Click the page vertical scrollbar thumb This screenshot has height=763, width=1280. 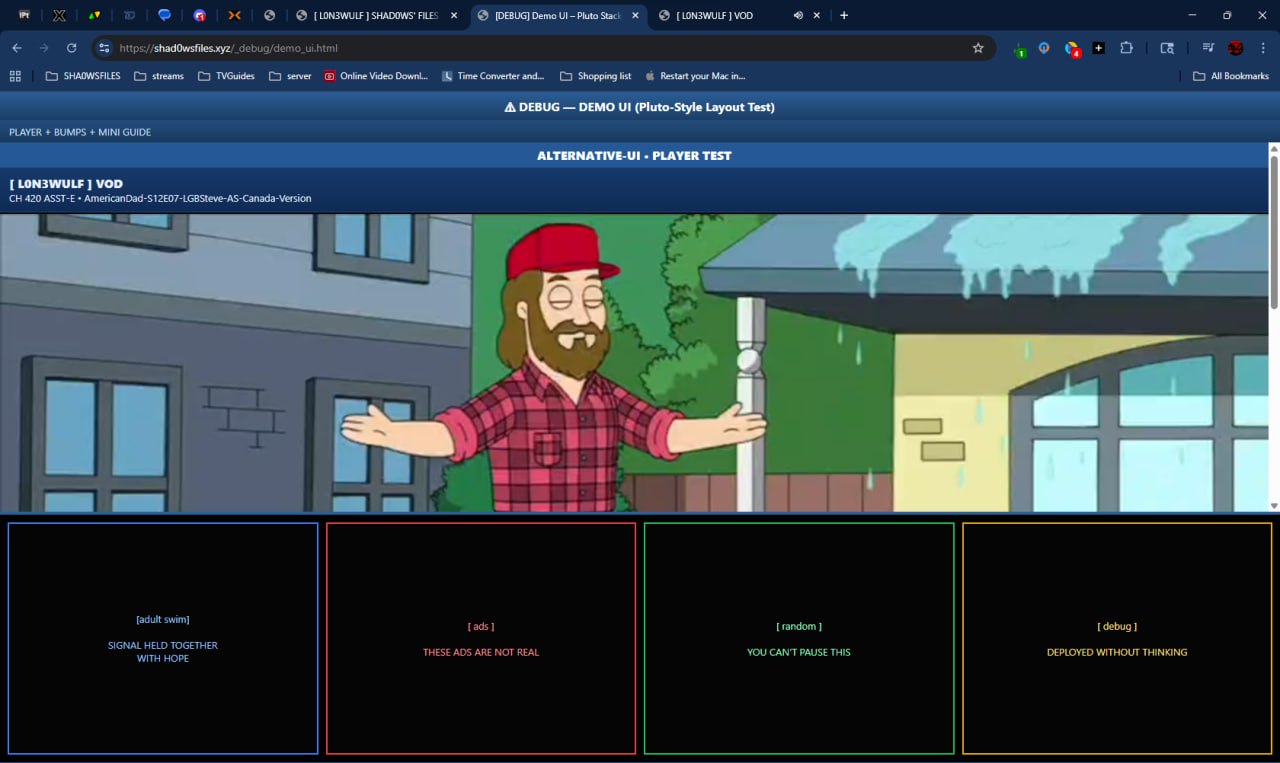click(1273, 230)
